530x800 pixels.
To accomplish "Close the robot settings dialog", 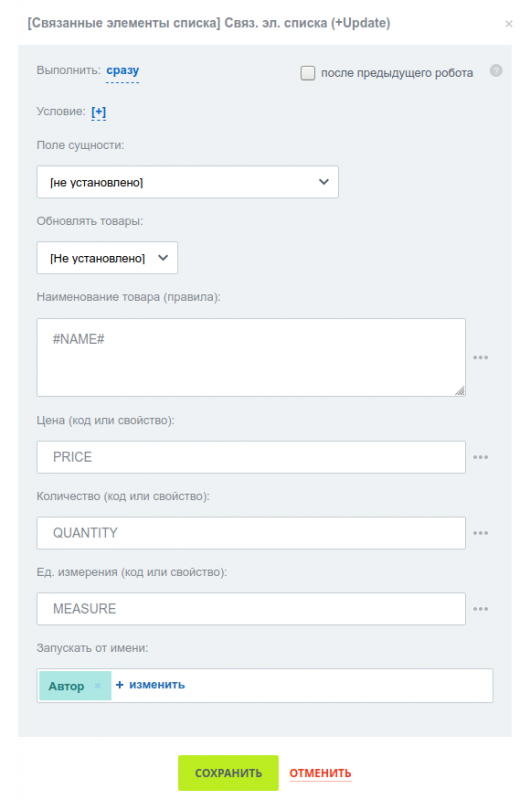I will point(509,23).
